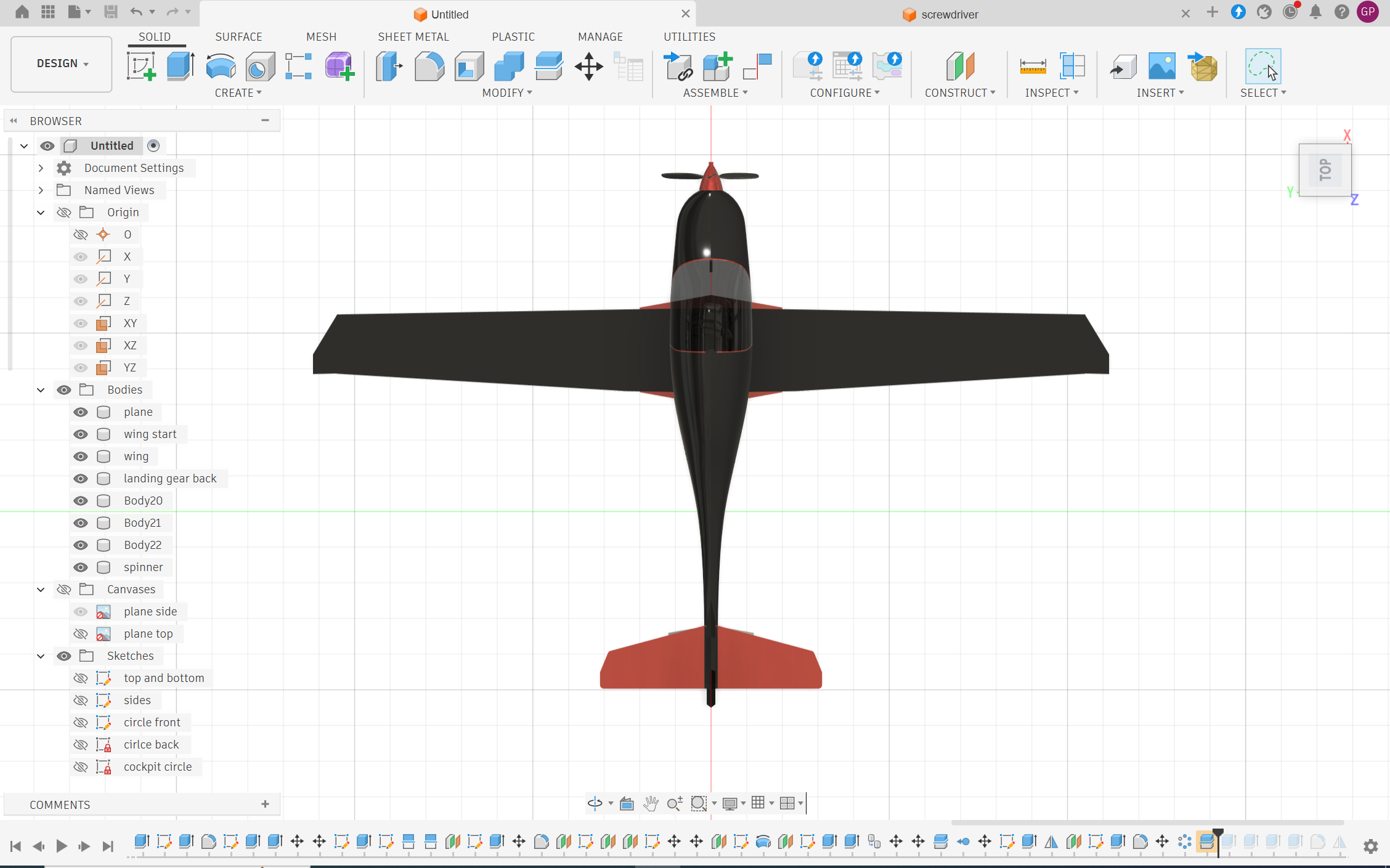Select the Extrude tool
The image size is (1390, 868).
pyautogui.click(x=181, y=66)
